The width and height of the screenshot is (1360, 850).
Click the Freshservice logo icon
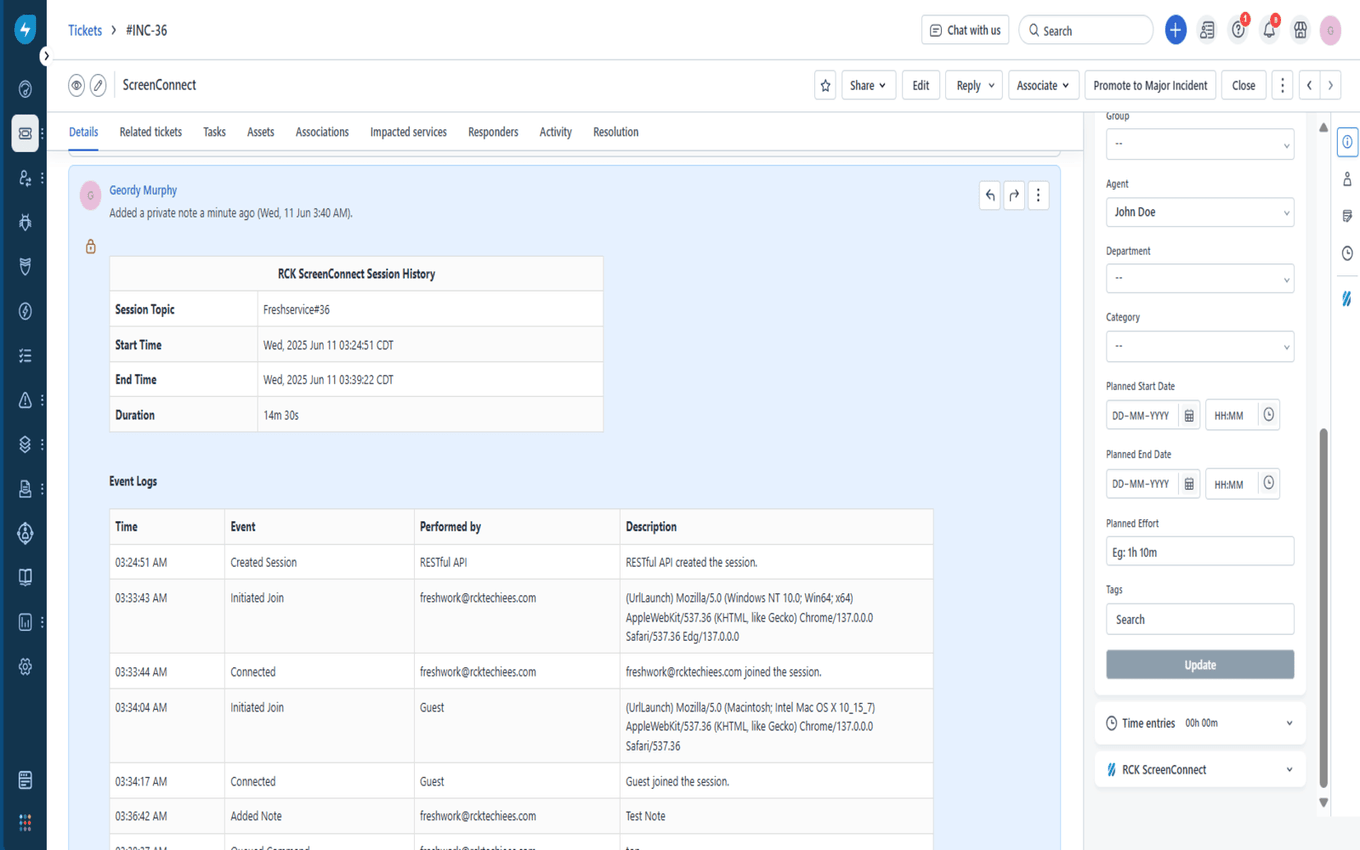(25, 29)
